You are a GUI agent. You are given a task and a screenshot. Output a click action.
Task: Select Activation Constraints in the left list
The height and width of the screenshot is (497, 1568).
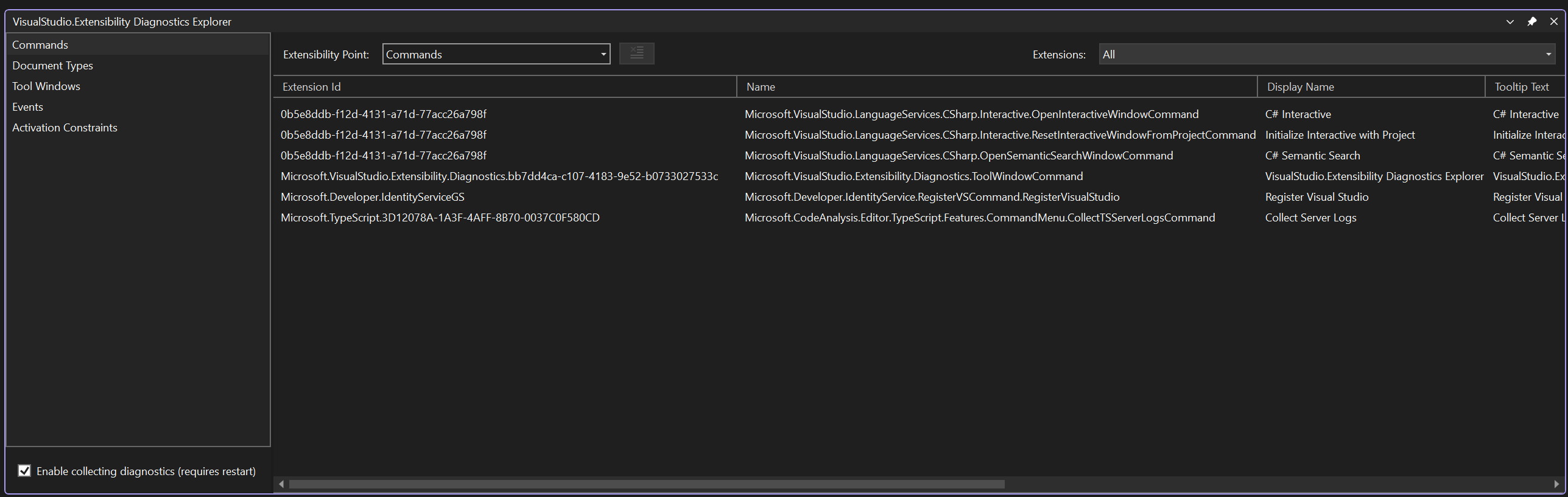pos(138,127)
